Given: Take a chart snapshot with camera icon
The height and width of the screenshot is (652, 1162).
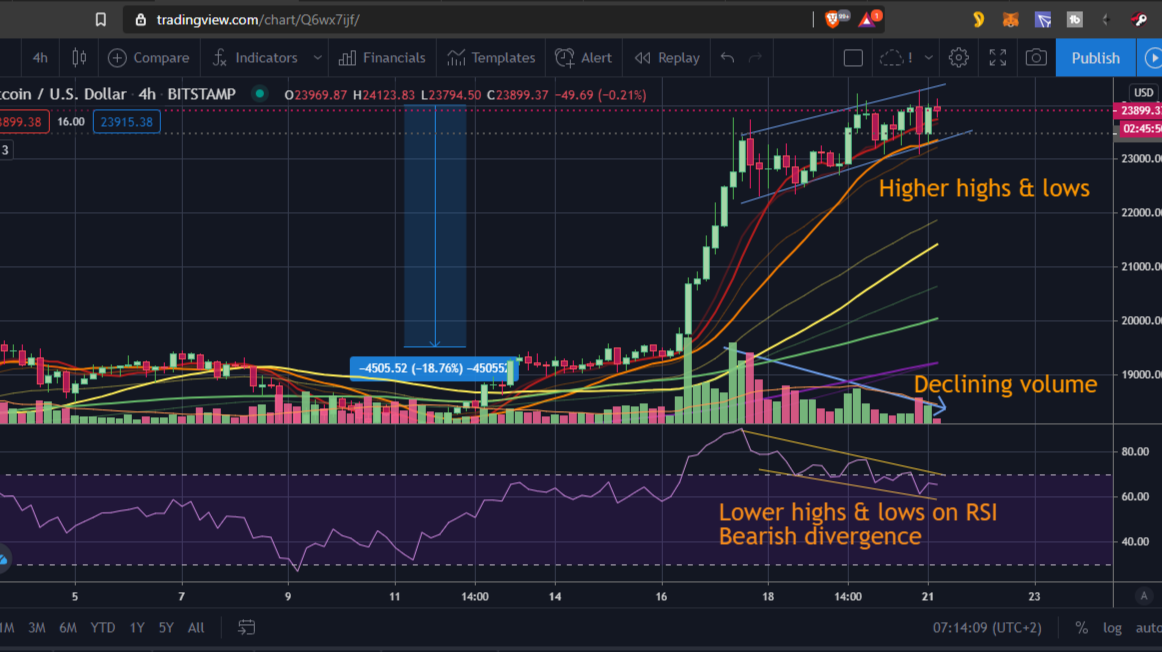Looking at the screenshot, I should point(1036,58).
